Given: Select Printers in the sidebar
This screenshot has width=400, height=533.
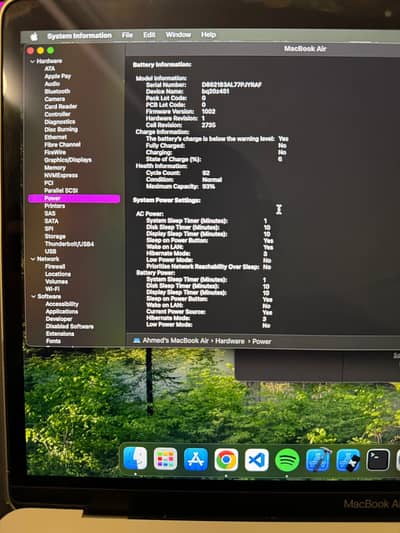Looking at the screenshot, I should coord(55,206).
